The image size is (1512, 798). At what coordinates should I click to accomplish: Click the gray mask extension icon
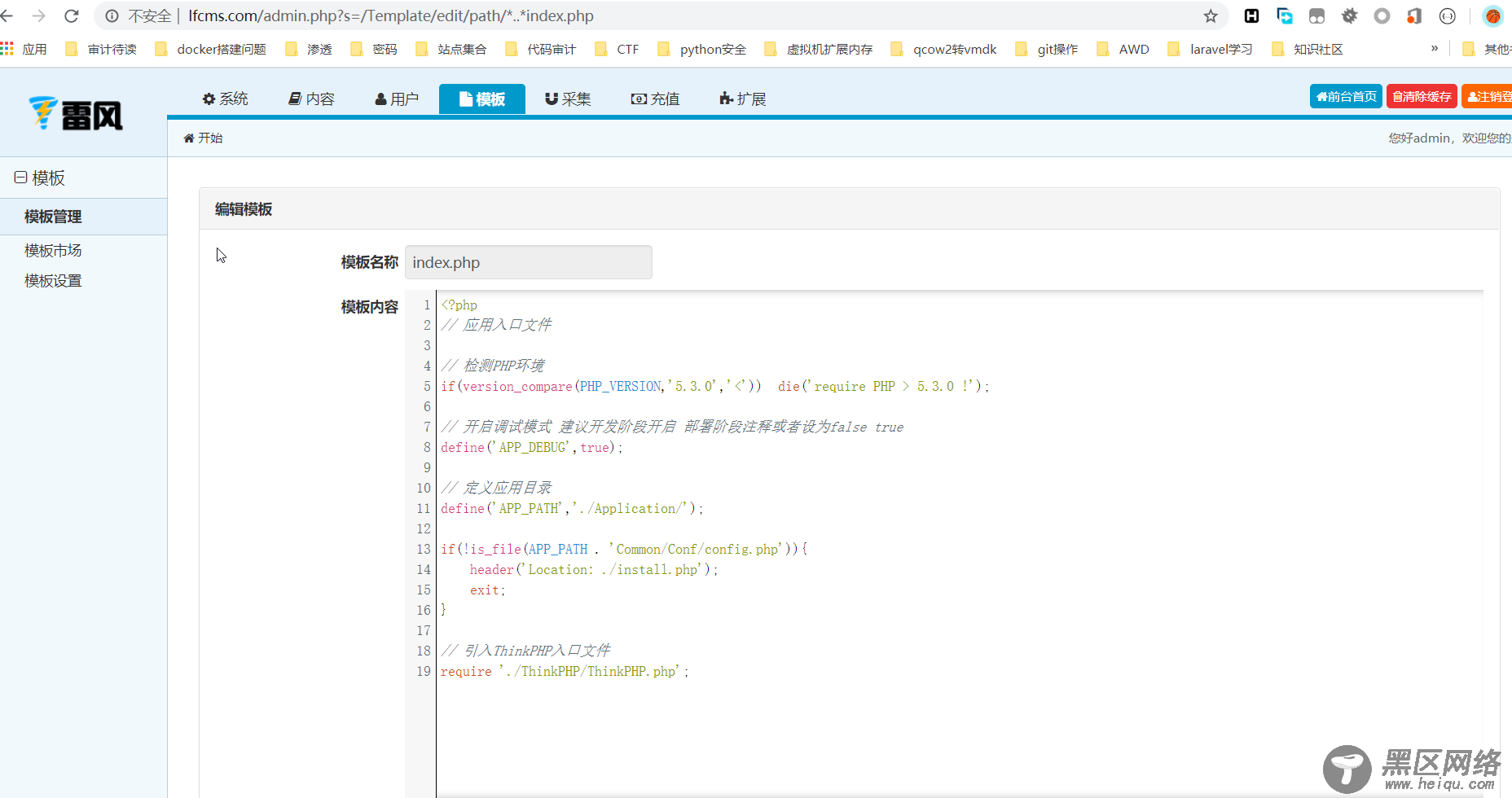1316,15
